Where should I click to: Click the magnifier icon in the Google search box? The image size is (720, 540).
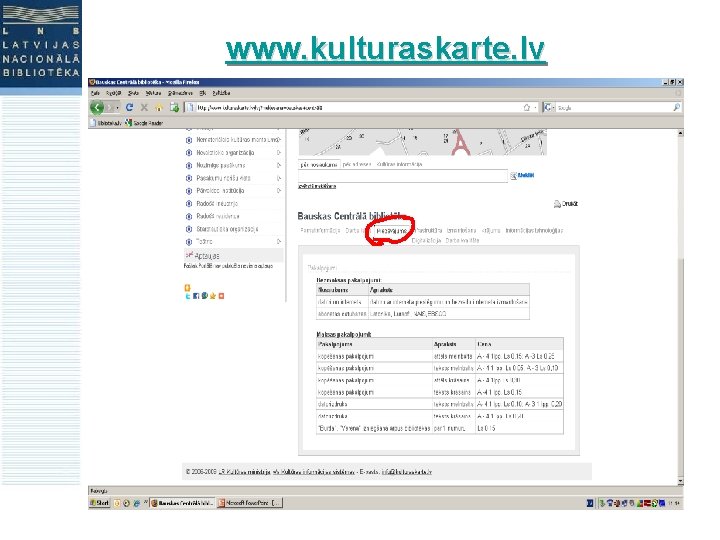pos(676,107)
